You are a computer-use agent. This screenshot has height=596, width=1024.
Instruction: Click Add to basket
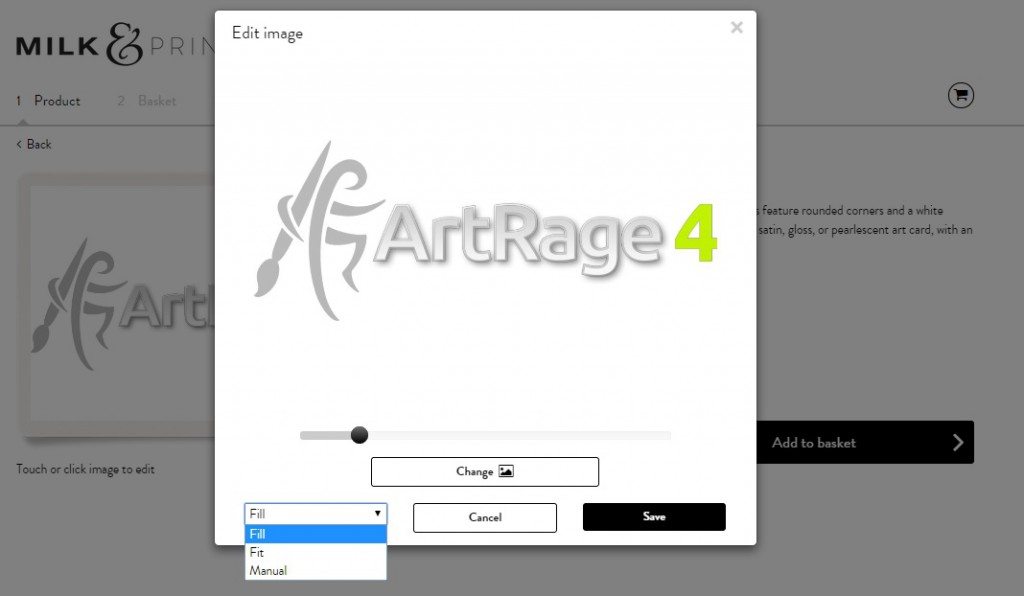coord(812,442)
